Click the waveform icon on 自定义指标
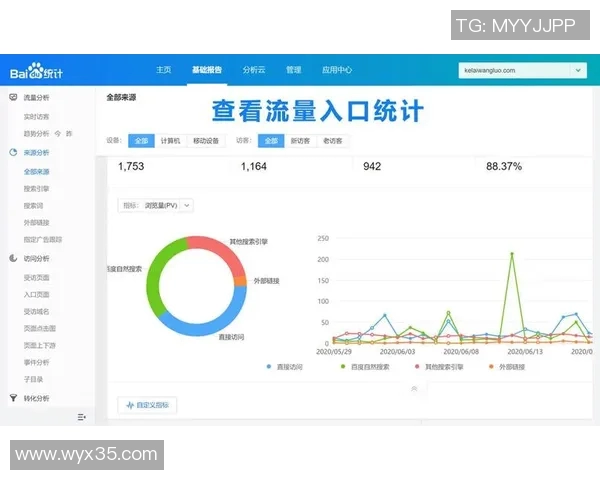 130,405
